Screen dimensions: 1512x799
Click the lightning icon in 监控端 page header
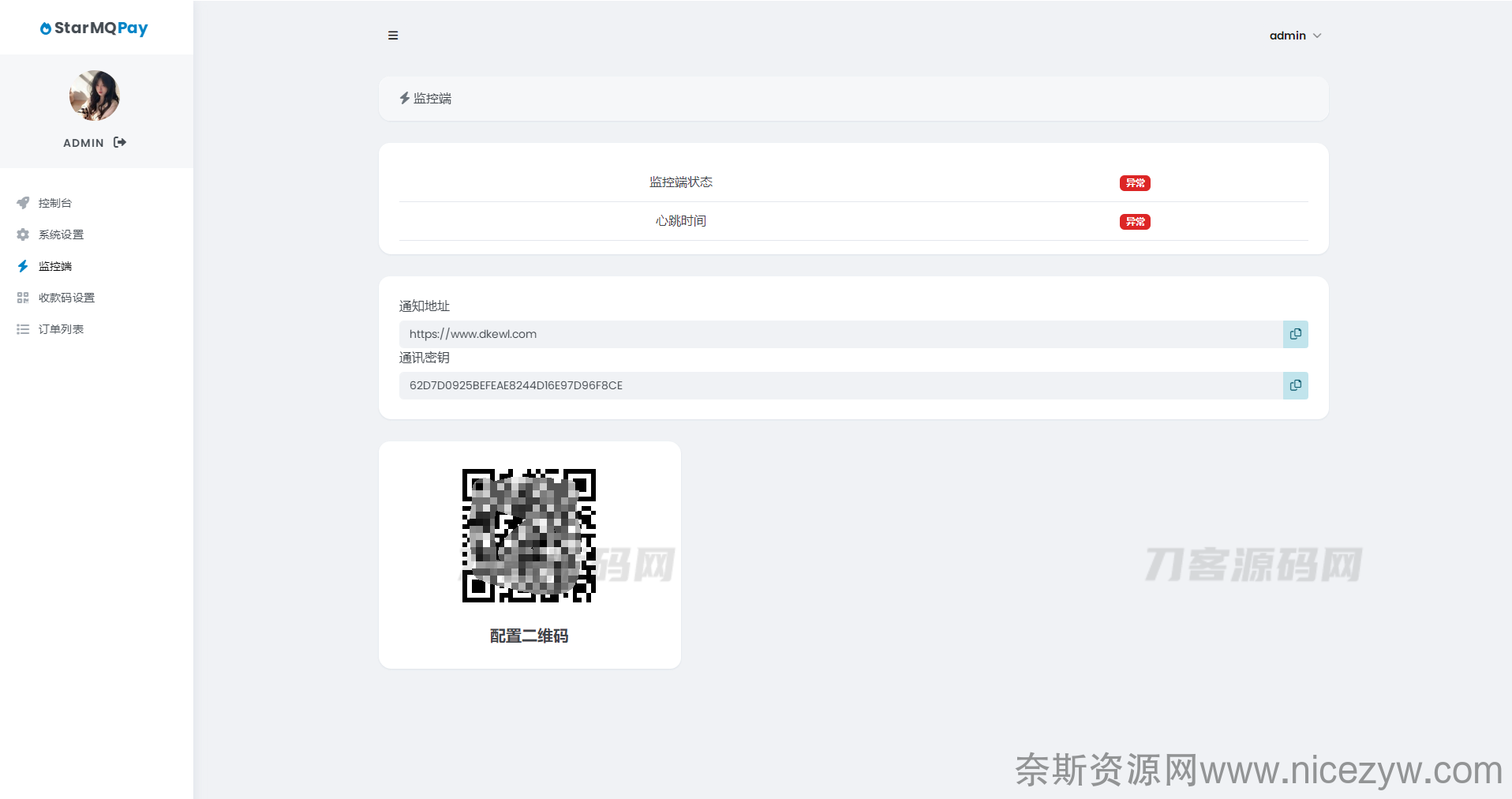pos(405,98)
